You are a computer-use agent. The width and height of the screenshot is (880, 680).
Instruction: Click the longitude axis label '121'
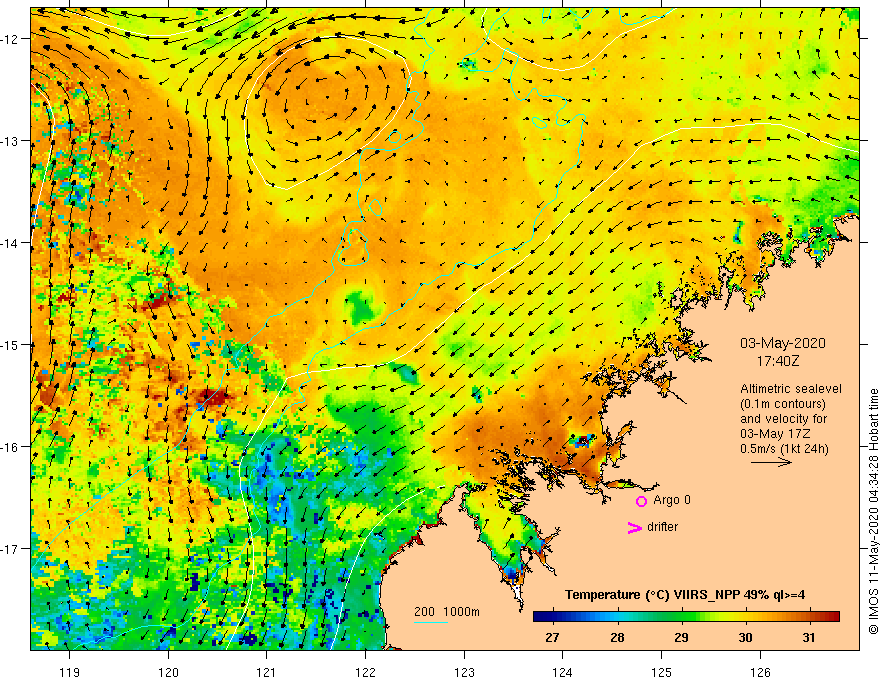click(x=266, y=672)
